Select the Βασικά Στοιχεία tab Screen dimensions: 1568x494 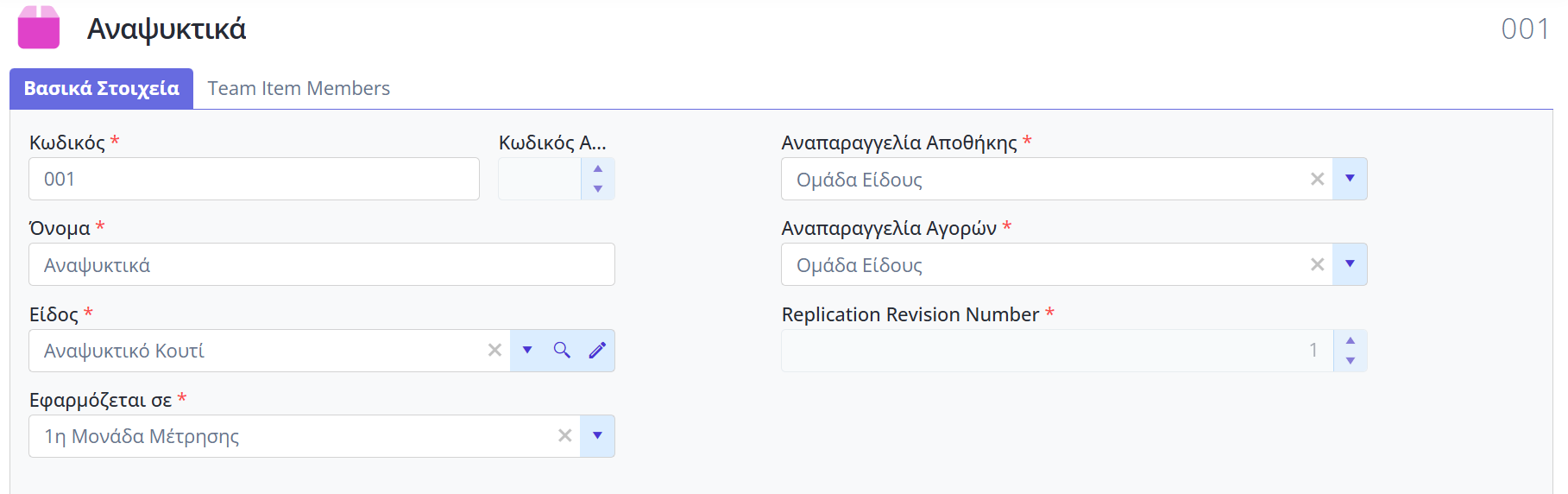pyautogui.click(x=101, y=89)
